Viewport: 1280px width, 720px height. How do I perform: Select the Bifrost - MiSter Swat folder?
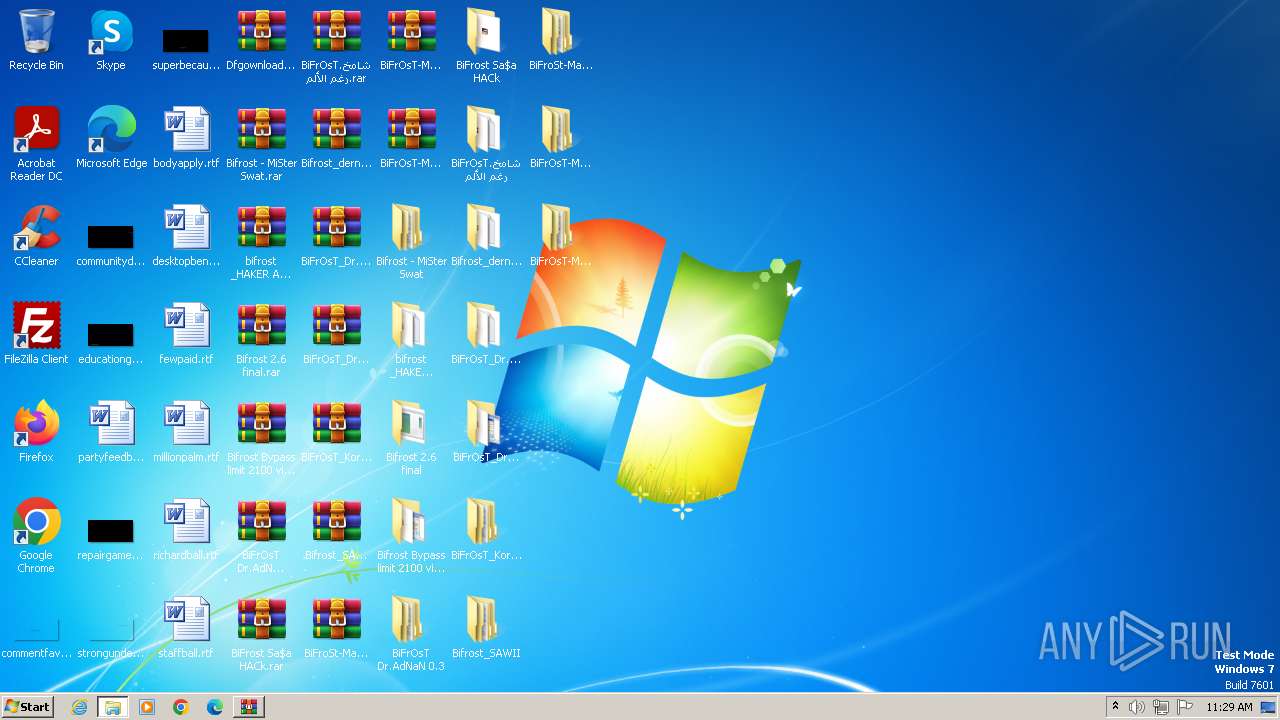tap(411, 242)
